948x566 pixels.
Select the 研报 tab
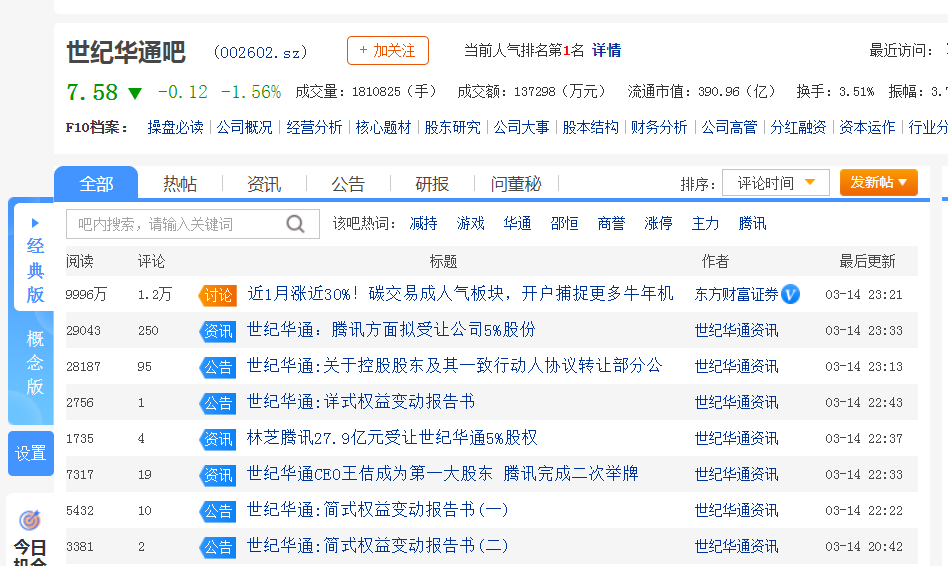pos(432,184)
